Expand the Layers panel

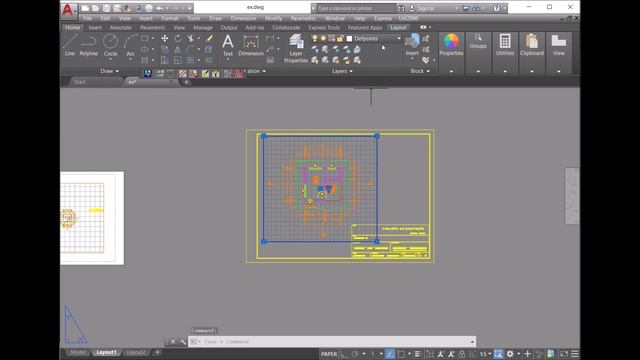coord(342,71)
